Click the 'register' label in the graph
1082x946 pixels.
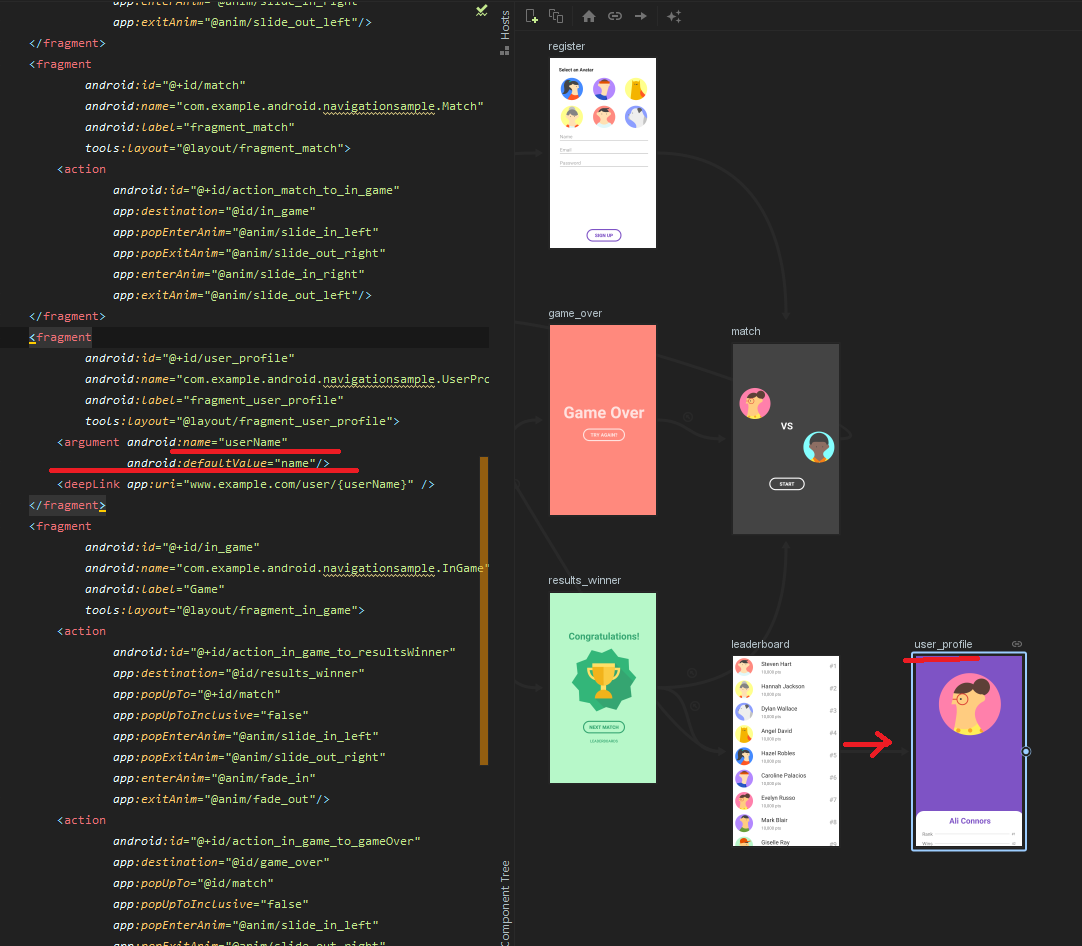567,46
